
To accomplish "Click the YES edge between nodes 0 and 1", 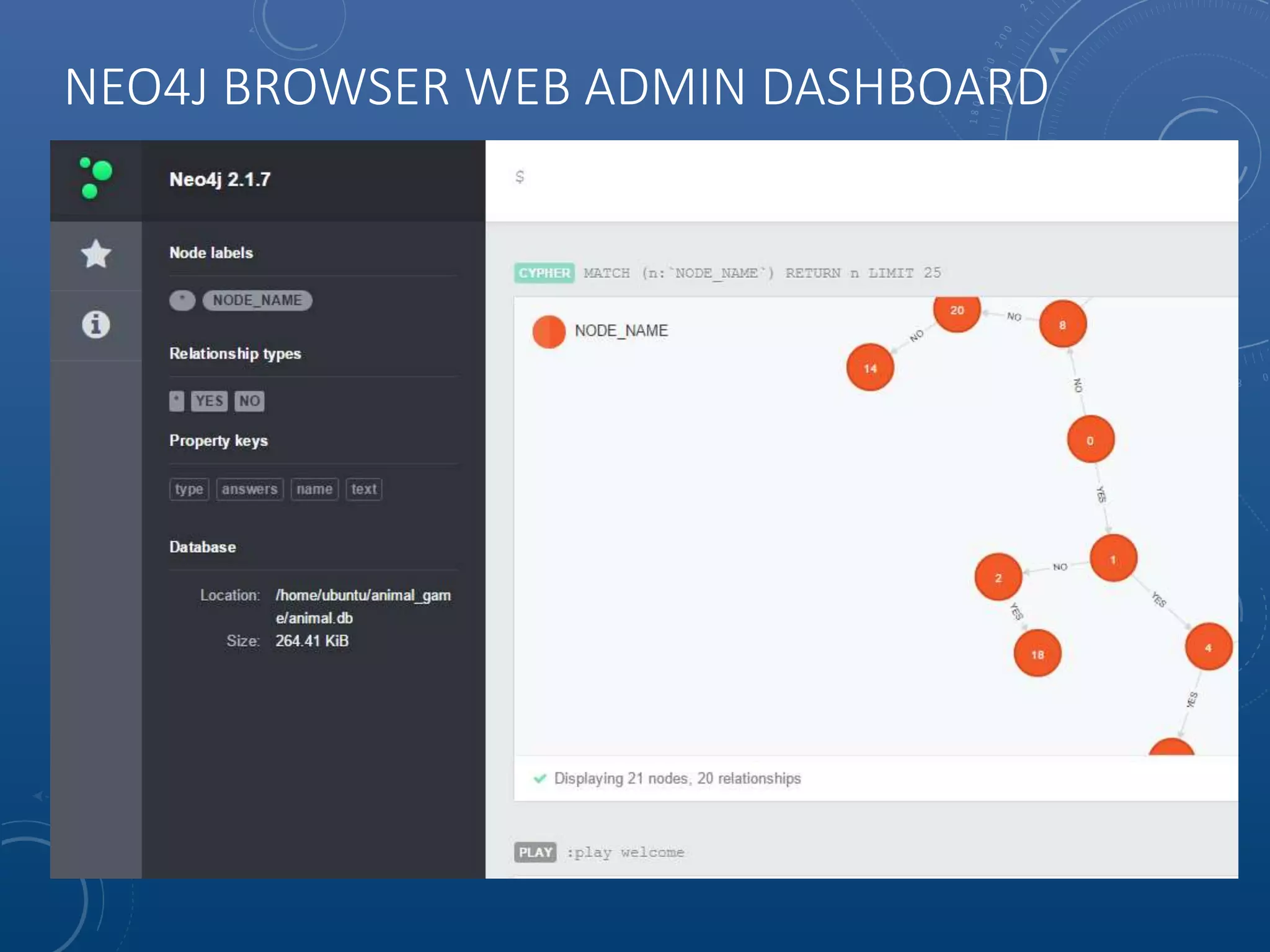I will tap(1101, 494).
